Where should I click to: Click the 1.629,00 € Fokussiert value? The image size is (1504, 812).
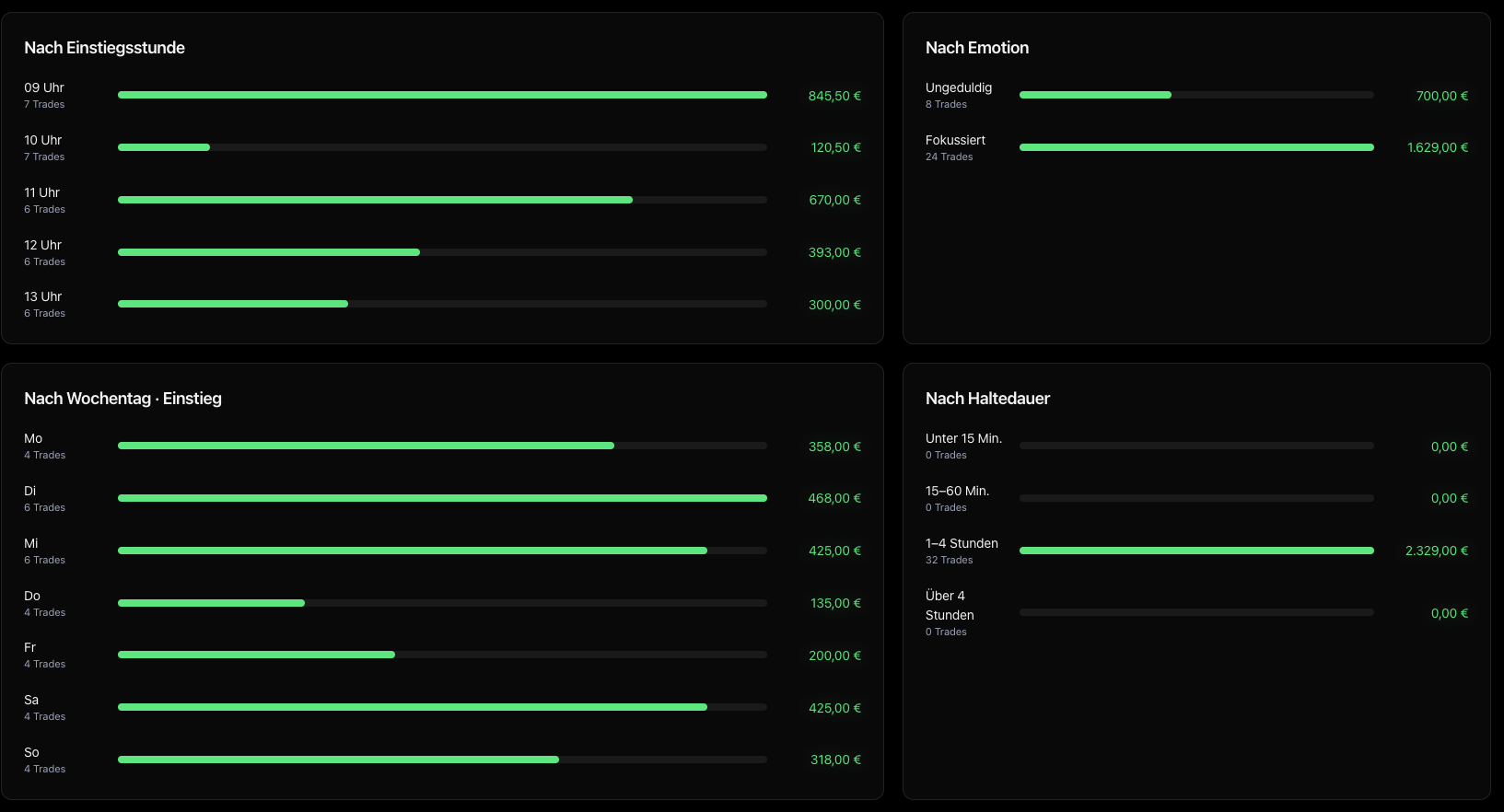click(1437, 147)
